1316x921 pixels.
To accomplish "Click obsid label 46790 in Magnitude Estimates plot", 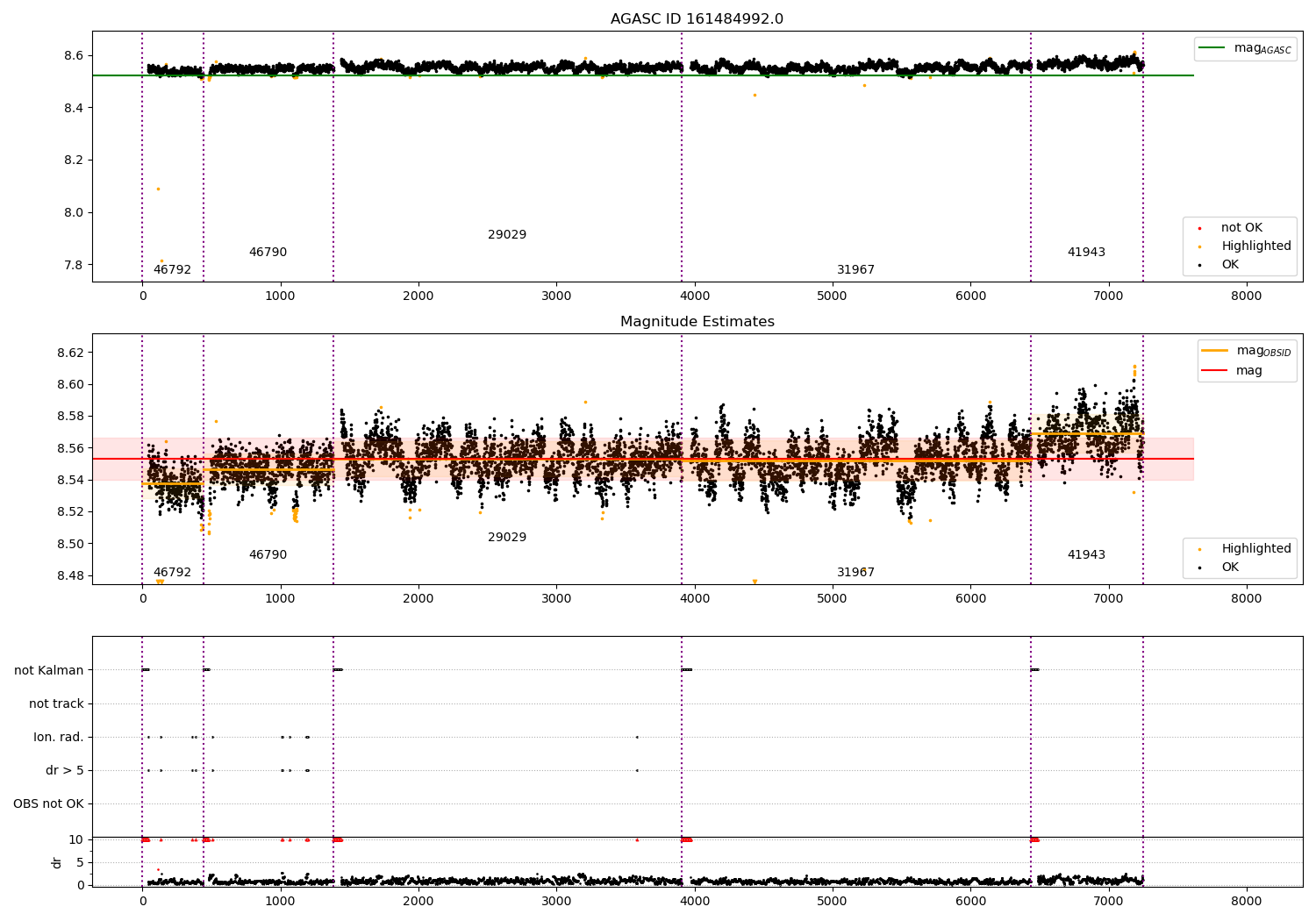I will 268,555.
